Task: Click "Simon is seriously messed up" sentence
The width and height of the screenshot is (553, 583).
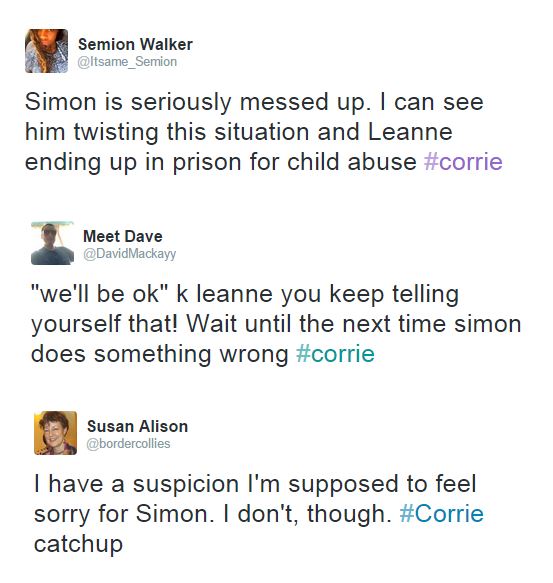Action: pos(198,102)
